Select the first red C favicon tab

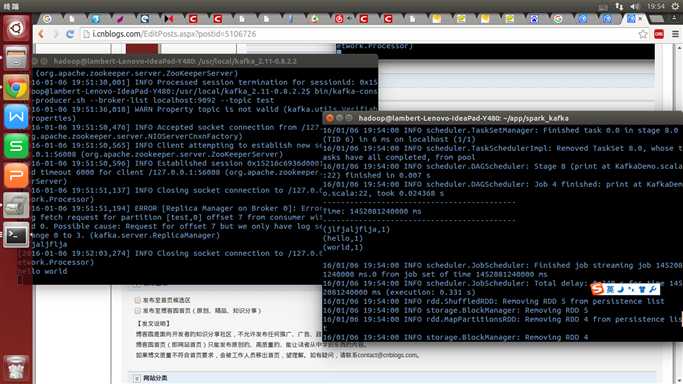pyautogui.click(x=193, y=19)
